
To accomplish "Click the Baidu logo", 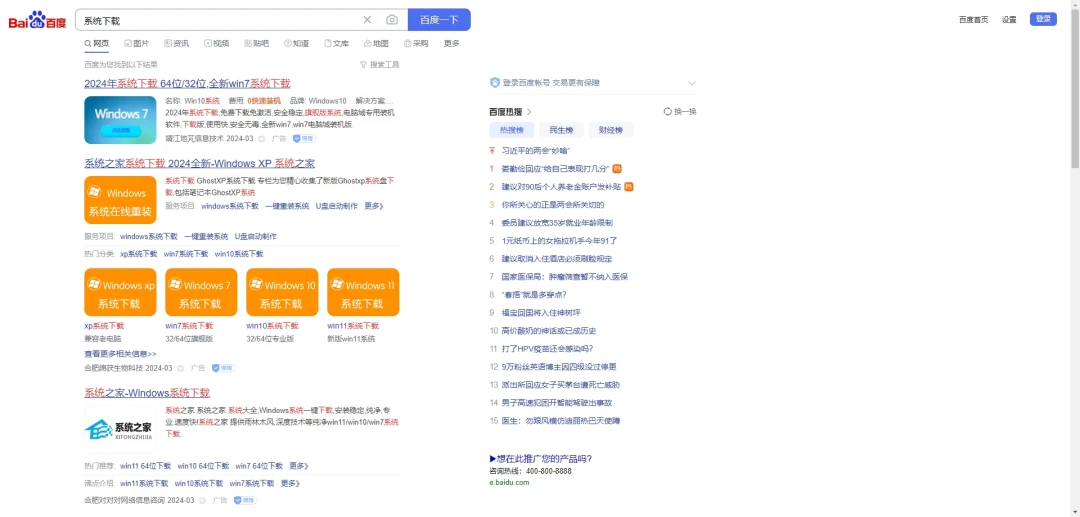I will [37, 21].
